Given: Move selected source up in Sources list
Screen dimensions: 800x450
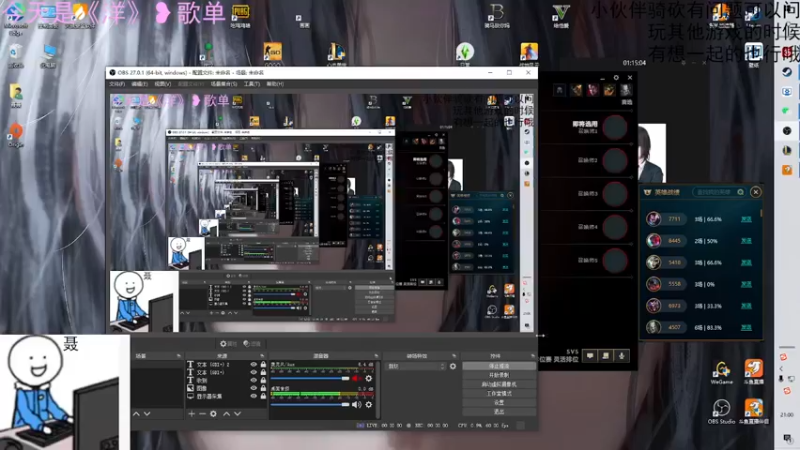Looking at the screenshot, I should coord(227,414).
